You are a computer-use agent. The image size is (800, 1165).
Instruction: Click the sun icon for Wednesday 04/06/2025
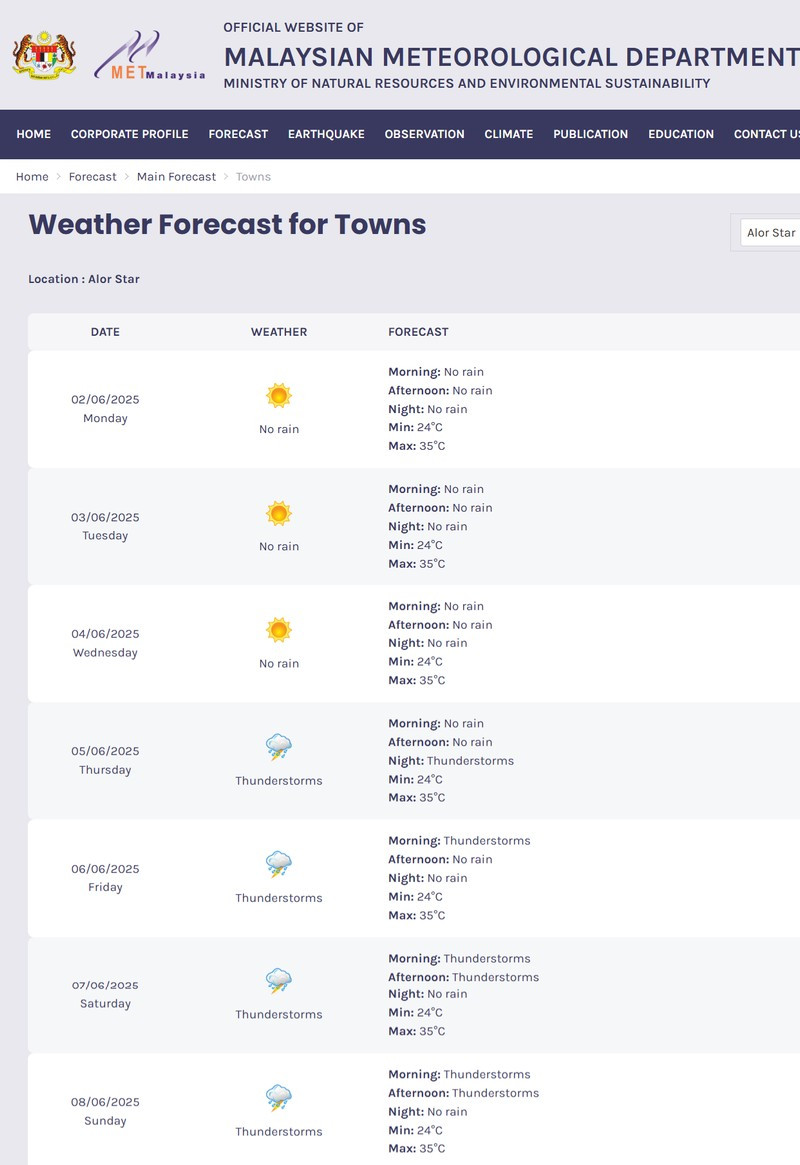click(x=279, y=631)
